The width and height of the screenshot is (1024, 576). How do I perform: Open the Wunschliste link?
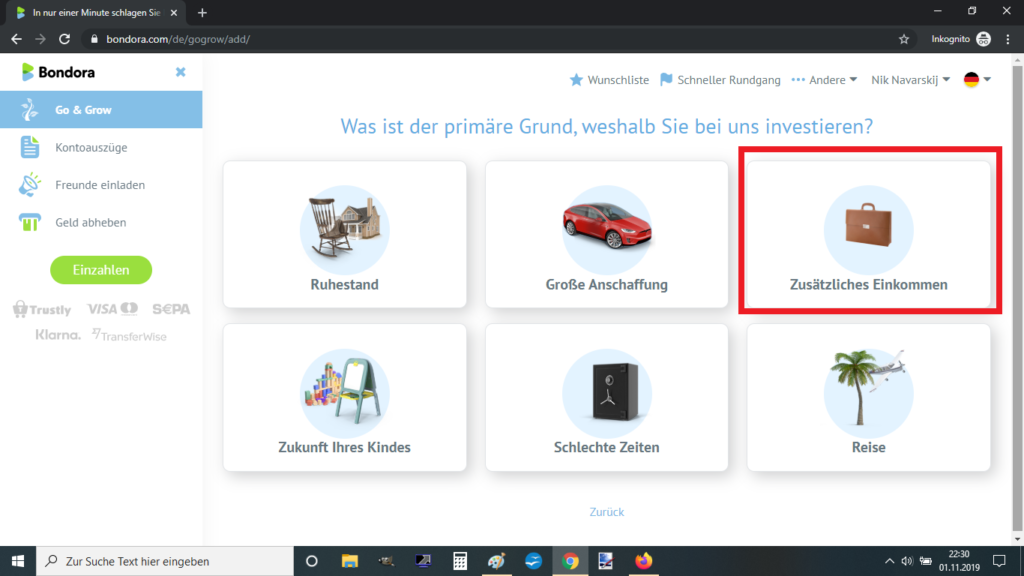pyautogui.click(x=609, y=80)
